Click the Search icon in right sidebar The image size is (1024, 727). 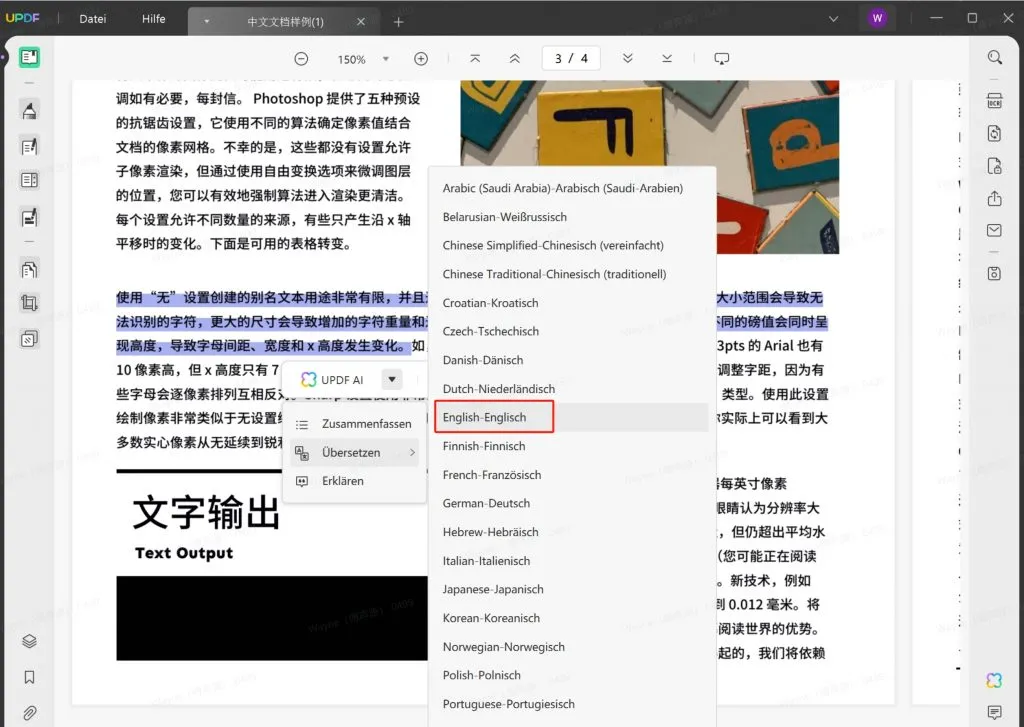[x=994, y=57]
